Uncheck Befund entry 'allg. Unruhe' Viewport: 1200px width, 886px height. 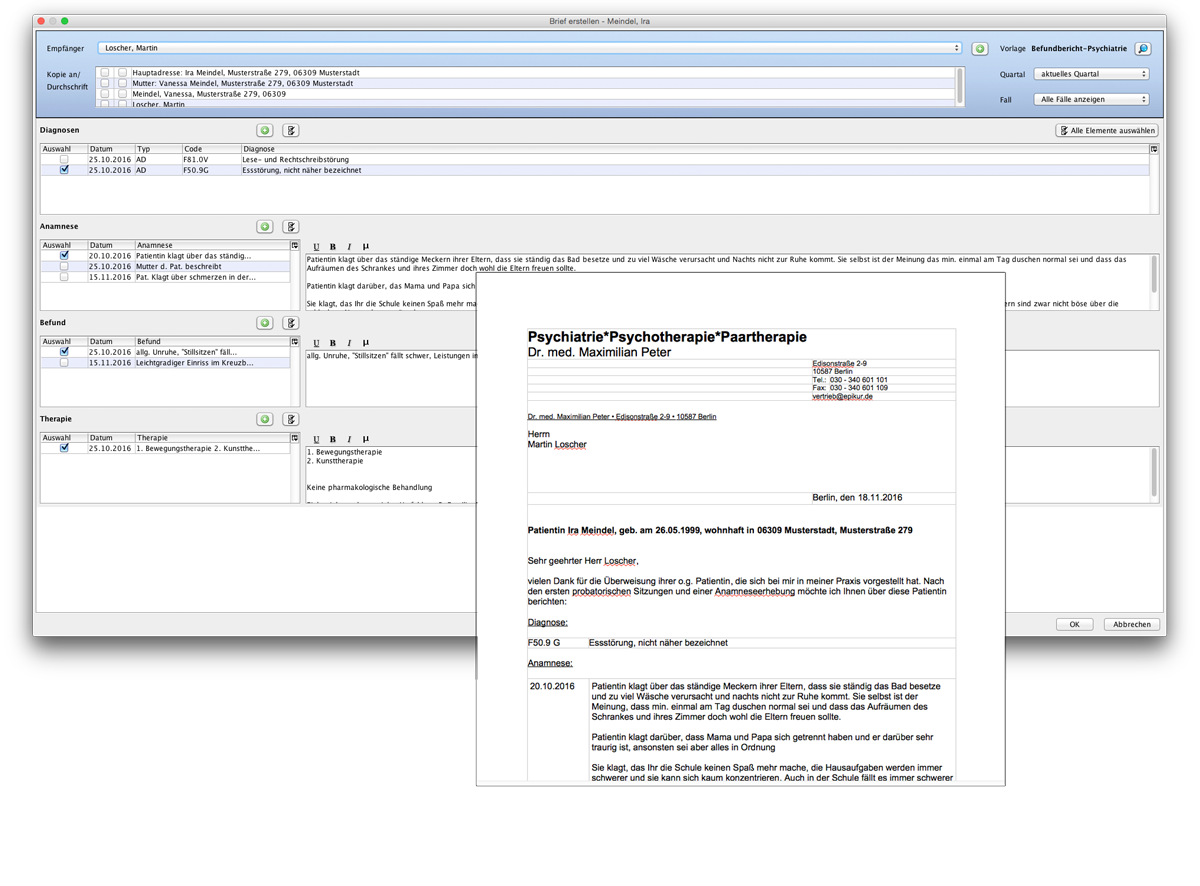[x=64, y=352]
